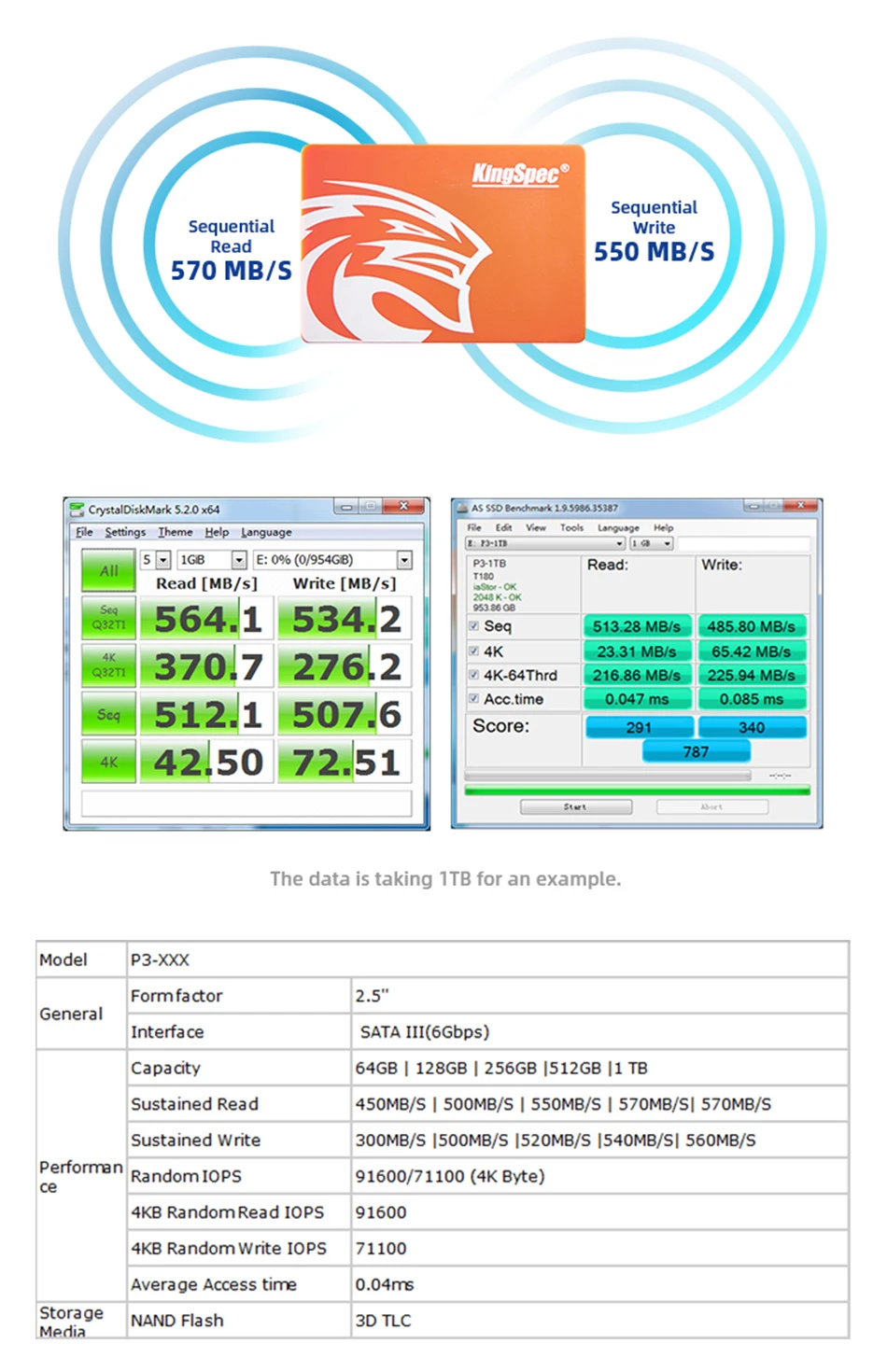The image size is (887, 1372).
Task: Click Start in AS SSD Benchmark
Action: [576, 806]
